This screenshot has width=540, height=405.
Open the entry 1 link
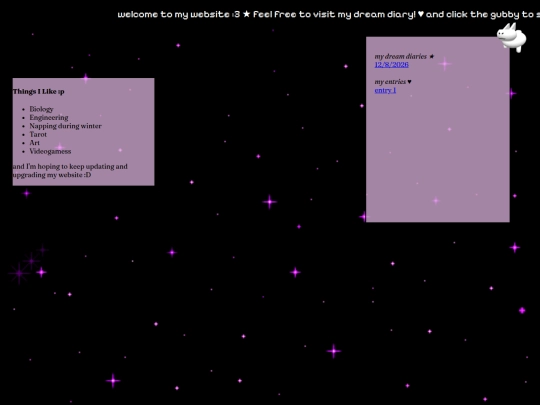click(385, 90)
